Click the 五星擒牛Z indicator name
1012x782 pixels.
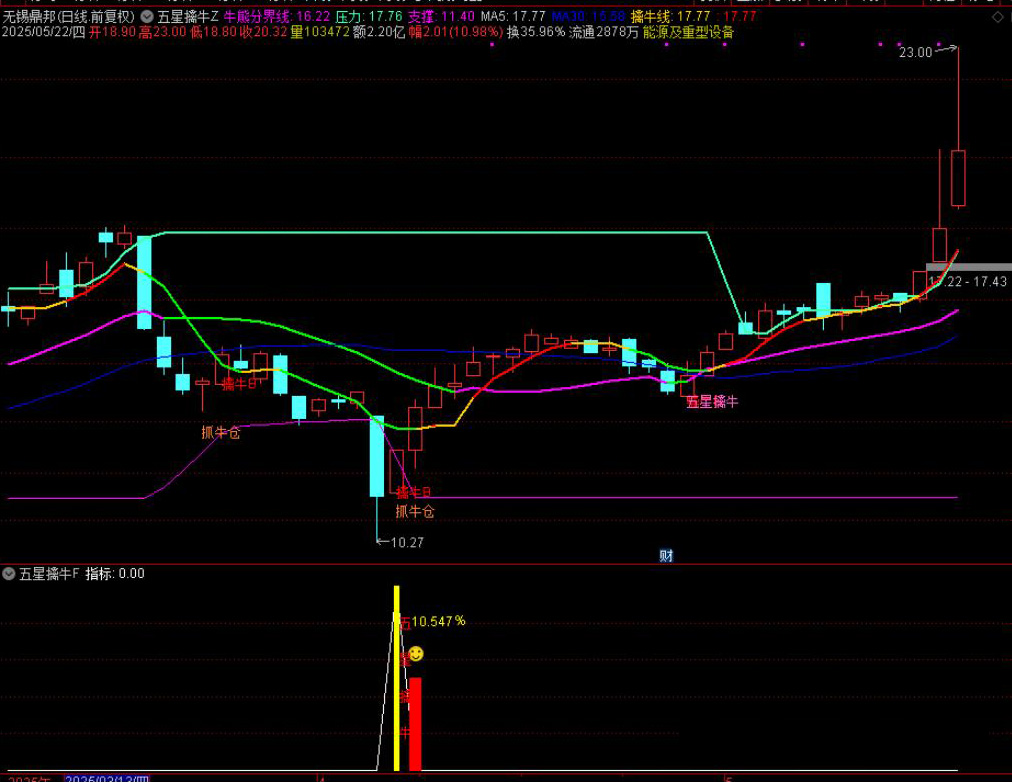188,17
